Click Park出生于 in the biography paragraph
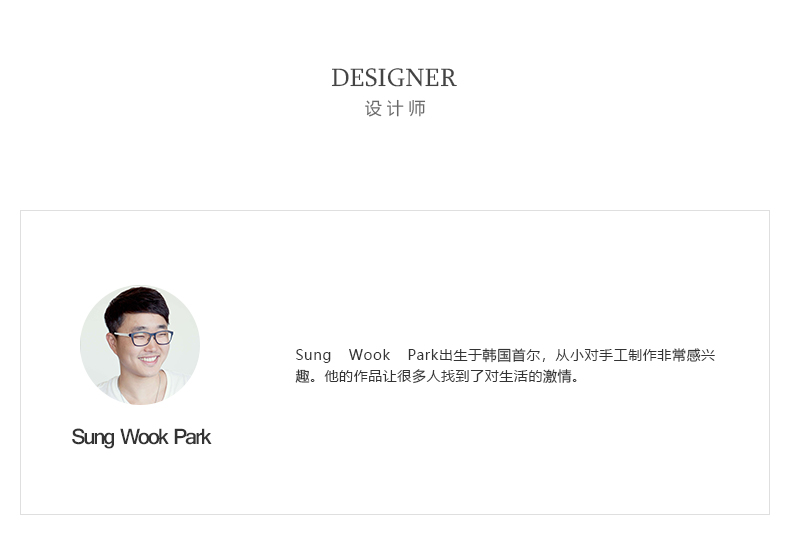This screenshot has height=535, width=790. coord(444,355)
